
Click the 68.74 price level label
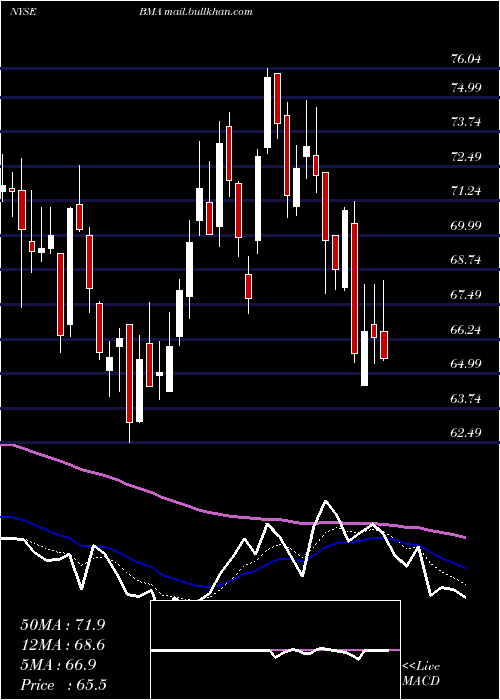(x=467, y=260)
